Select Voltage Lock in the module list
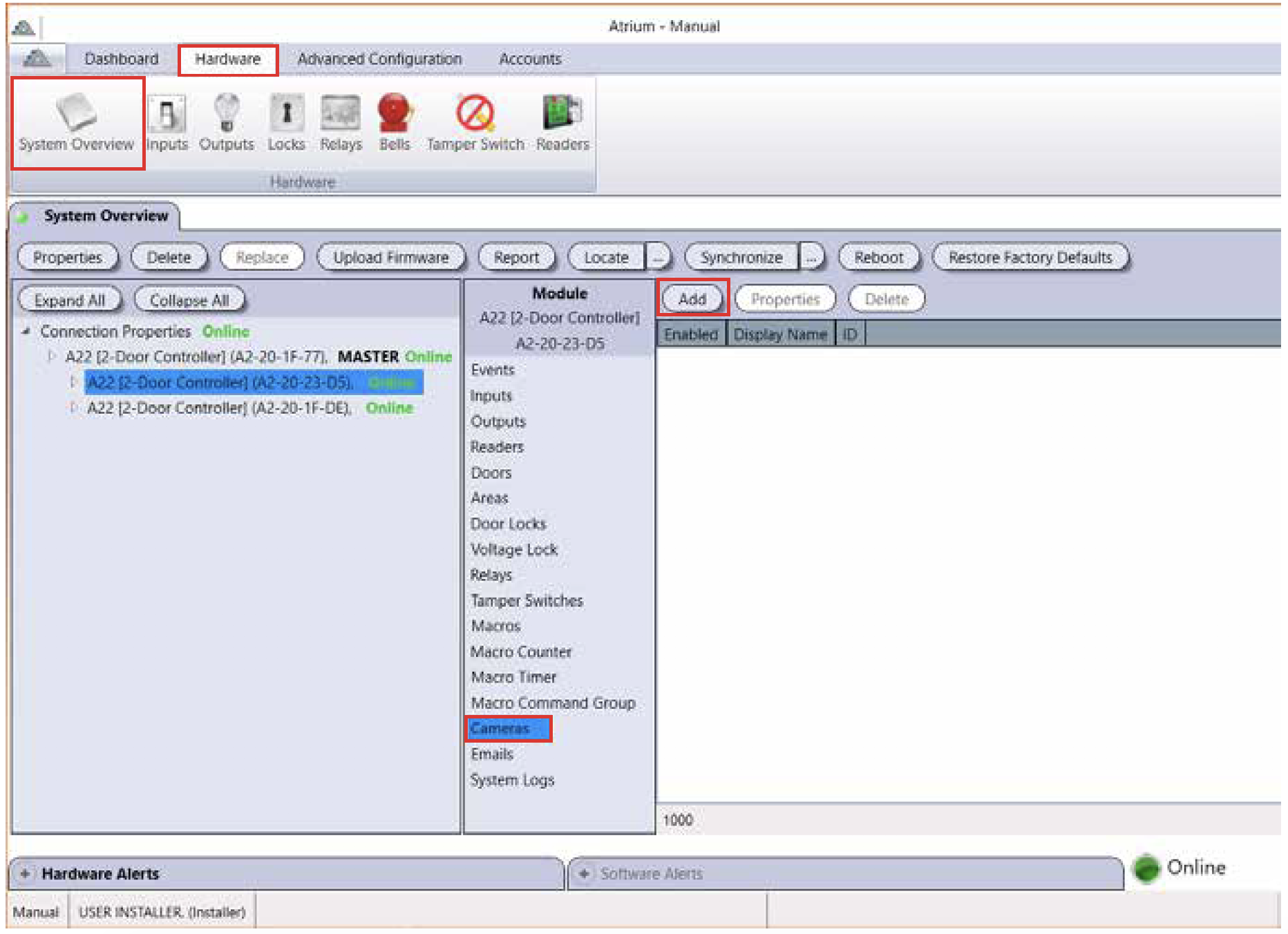 (514, 549)
